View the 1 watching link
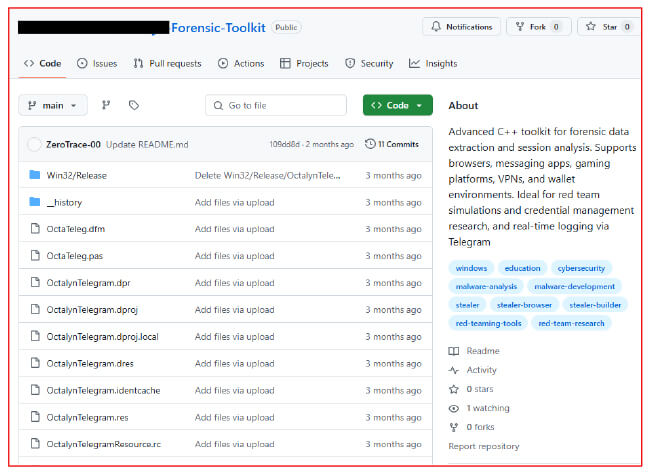The height and width of the screenshot is (474, 653). (x=479, y=408)
